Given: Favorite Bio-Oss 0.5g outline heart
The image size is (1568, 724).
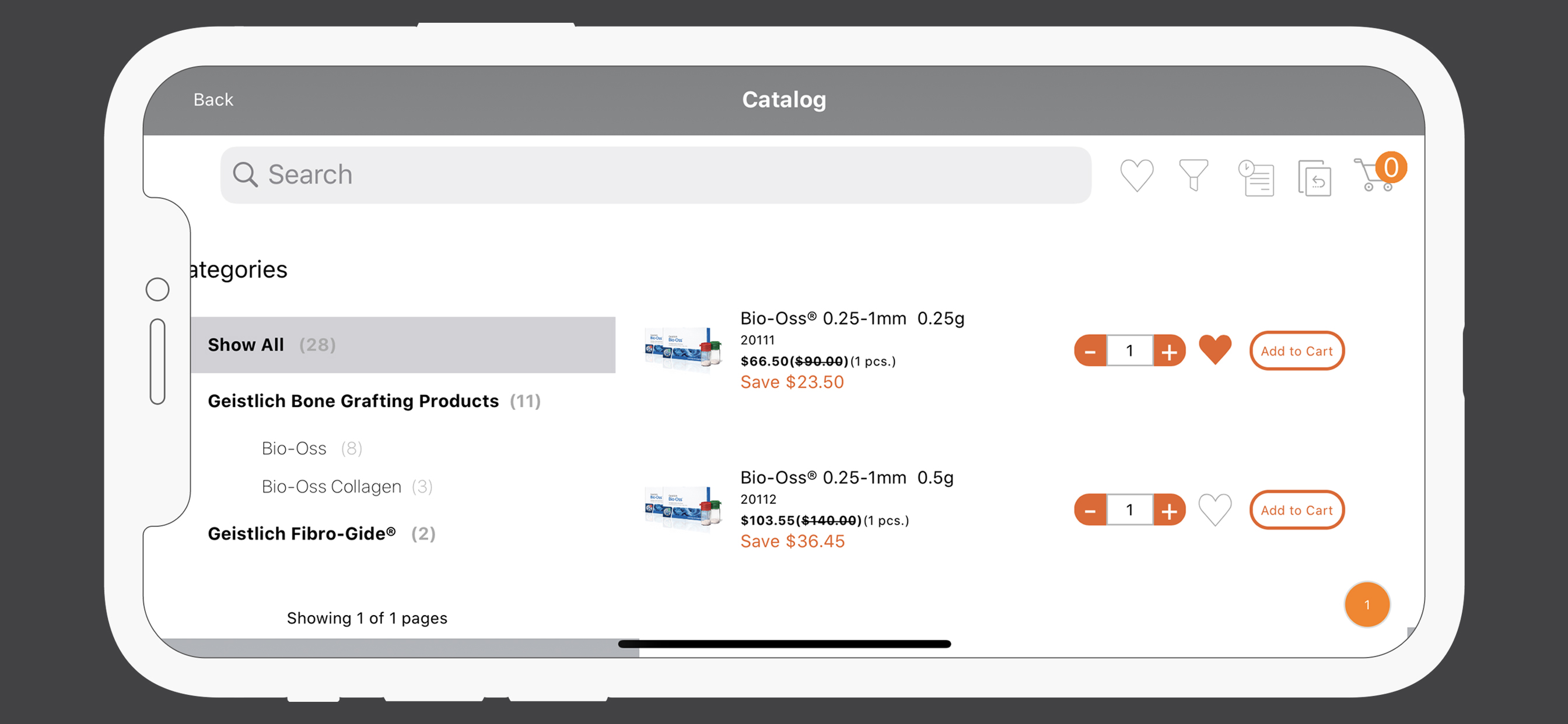Looking at the screenshot, I should click(x=1215, y=509).
